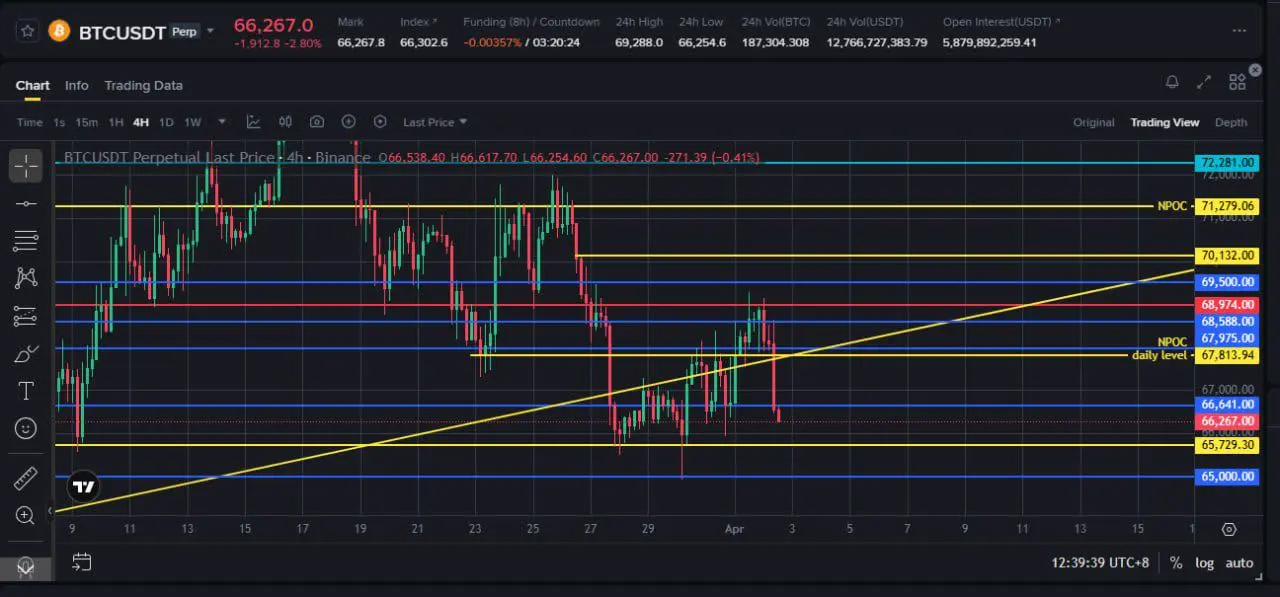Select the 1W timeframe
This screenshot has width=1280, height=597.
[192, 122]
